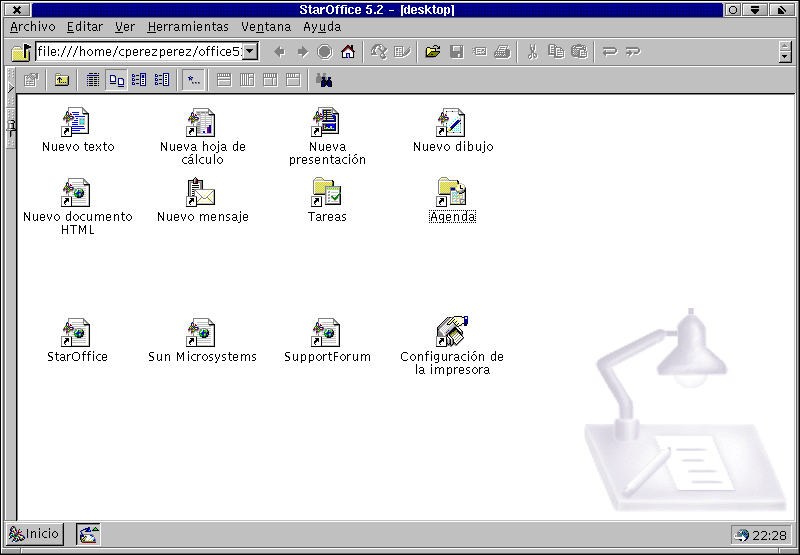Click the Nuevo dibujo icon

pyautogui.click(x=452, y=123)
